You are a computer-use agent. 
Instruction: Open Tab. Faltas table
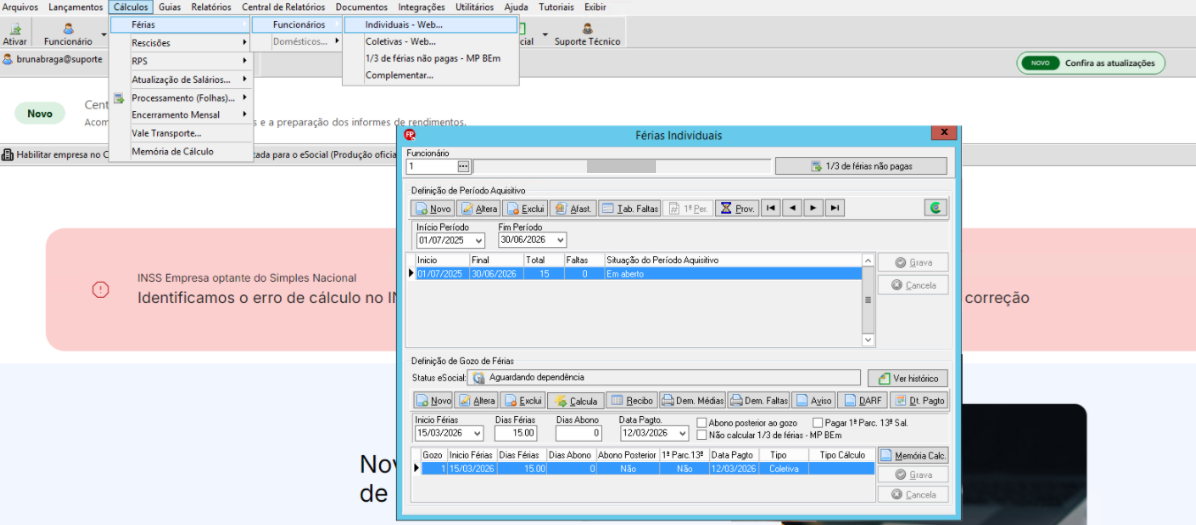629,208
